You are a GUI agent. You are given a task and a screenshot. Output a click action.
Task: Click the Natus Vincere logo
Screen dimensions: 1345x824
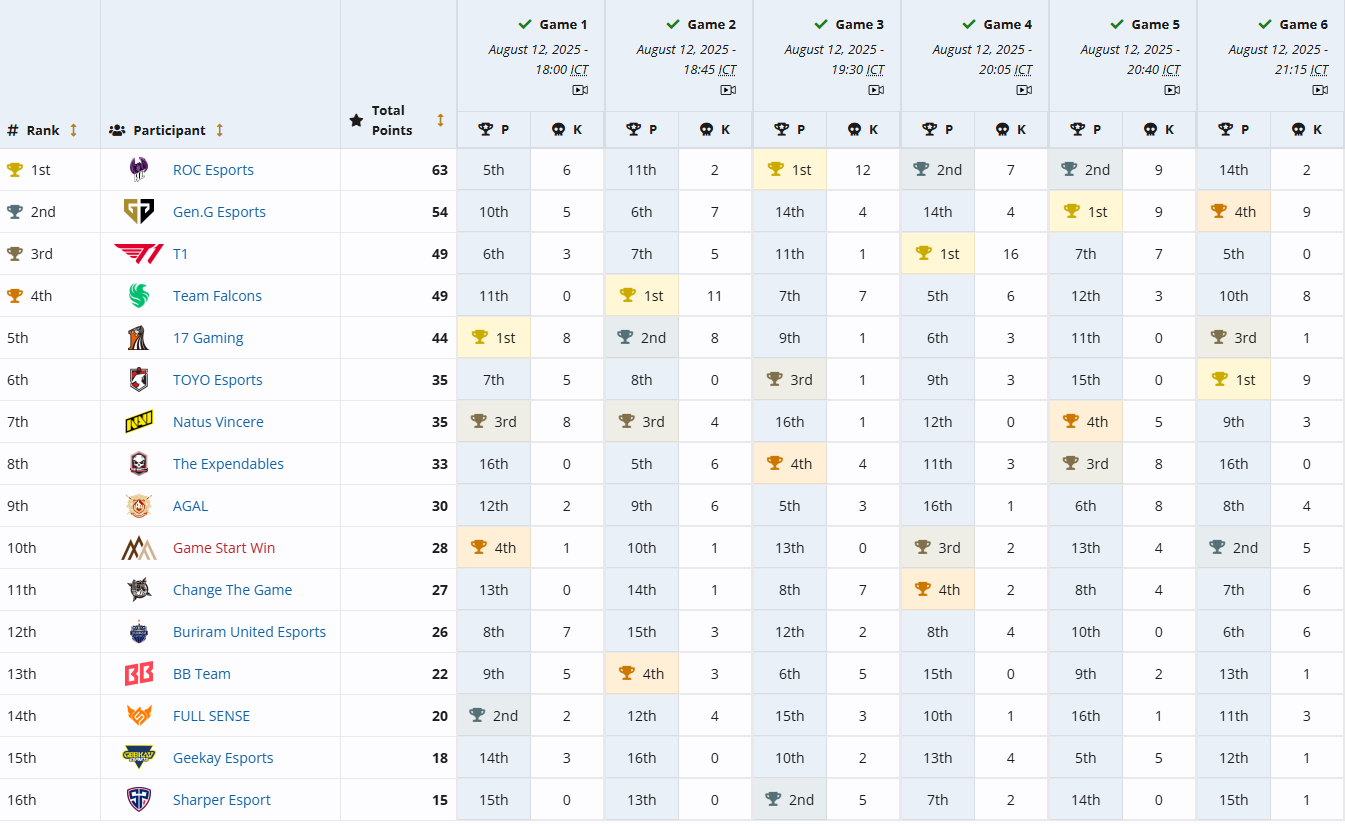point(138,422)
